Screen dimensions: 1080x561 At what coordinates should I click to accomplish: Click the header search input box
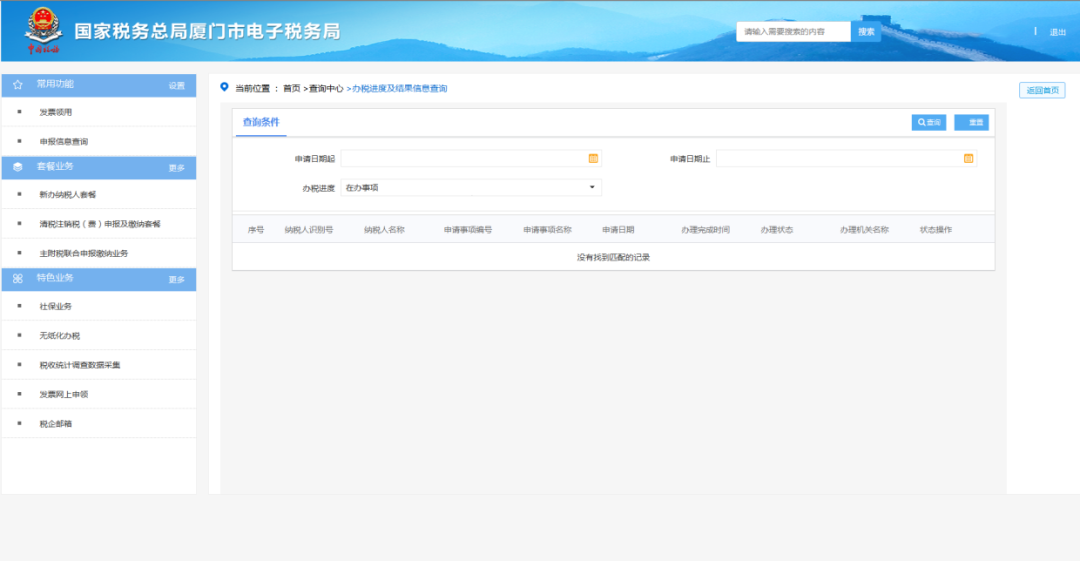pyautogui.click(x=793, y=32)
